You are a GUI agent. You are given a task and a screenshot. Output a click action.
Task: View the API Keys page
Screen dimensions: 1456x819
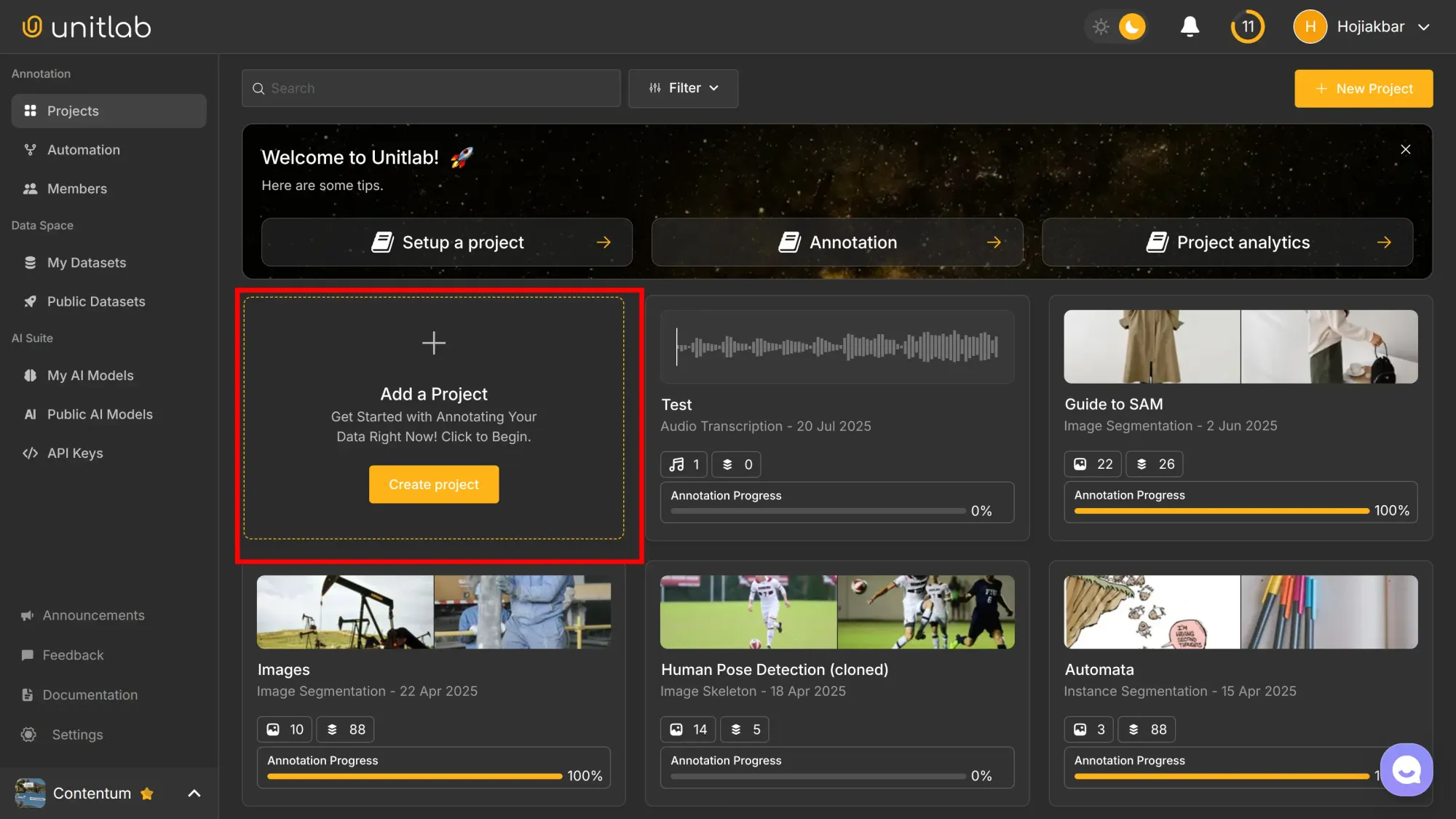click(75, 453)
